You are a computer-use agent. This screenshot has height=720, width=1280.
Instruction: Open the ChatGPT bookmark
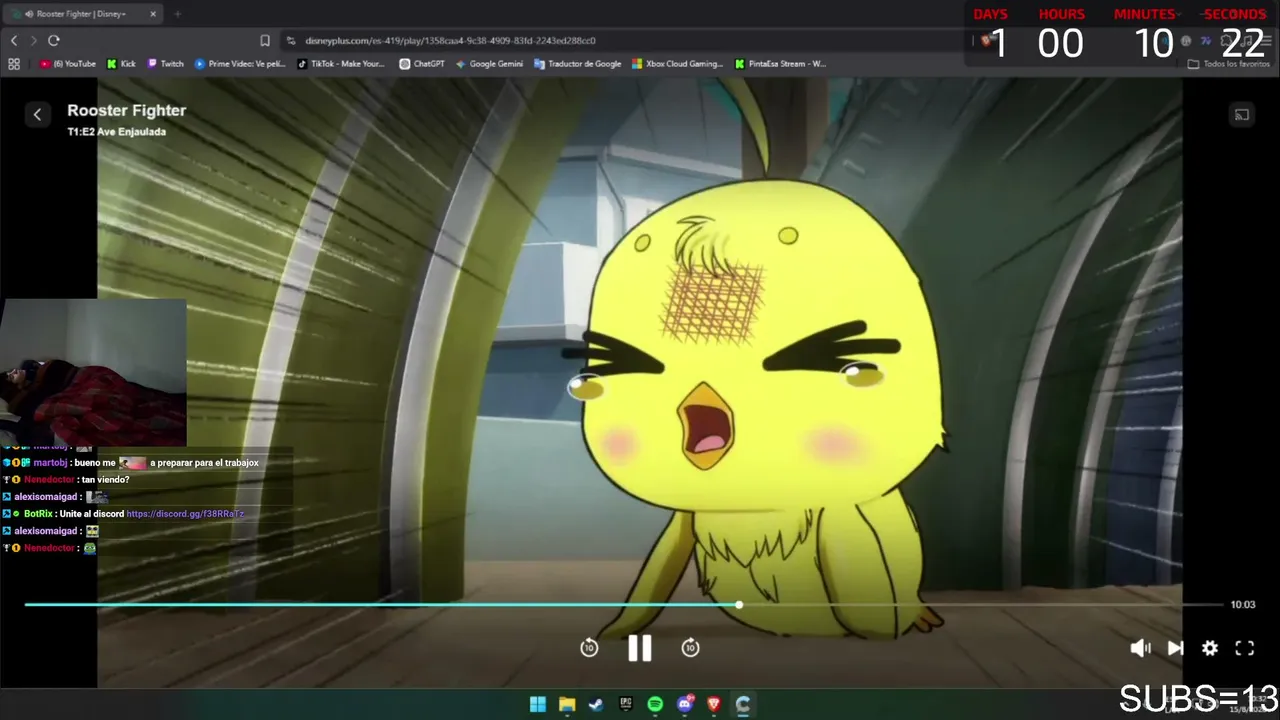coord(422,64)
